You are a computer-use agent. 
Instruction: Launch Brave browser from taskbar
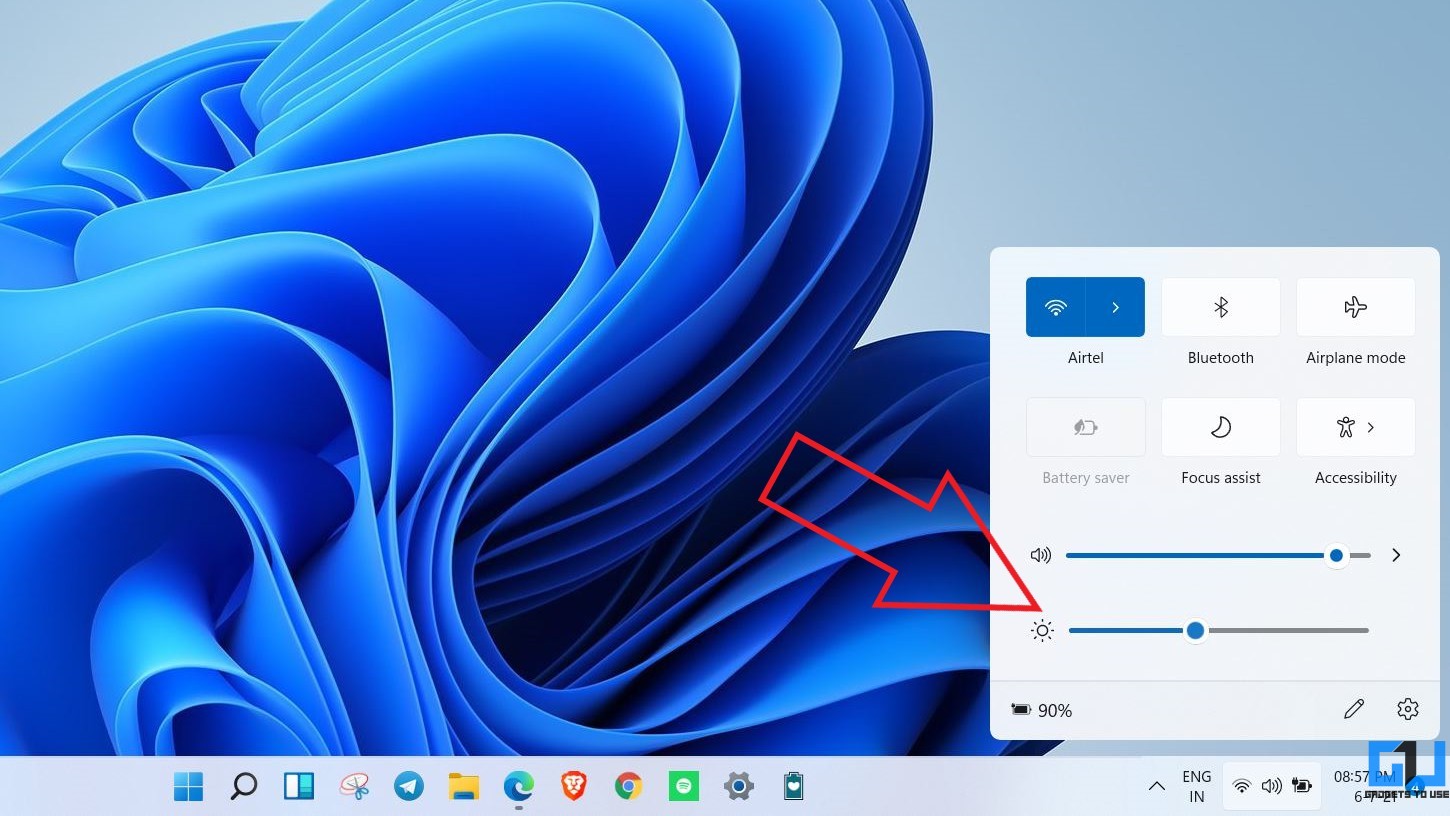[x=573, y=787]
